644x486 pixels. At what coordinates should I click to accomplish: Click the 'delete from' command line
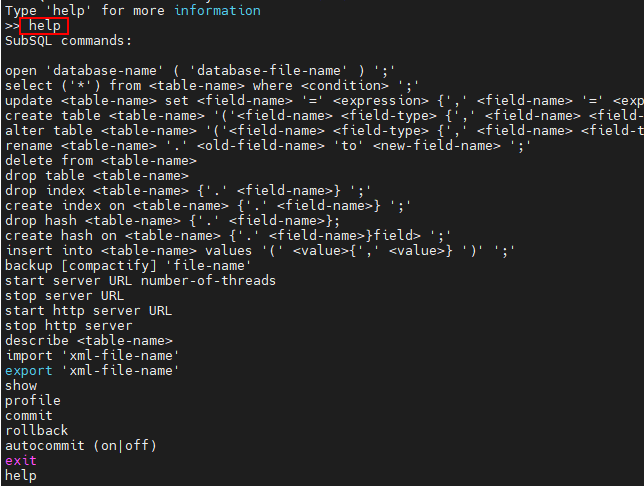click(x=101, y=161)
